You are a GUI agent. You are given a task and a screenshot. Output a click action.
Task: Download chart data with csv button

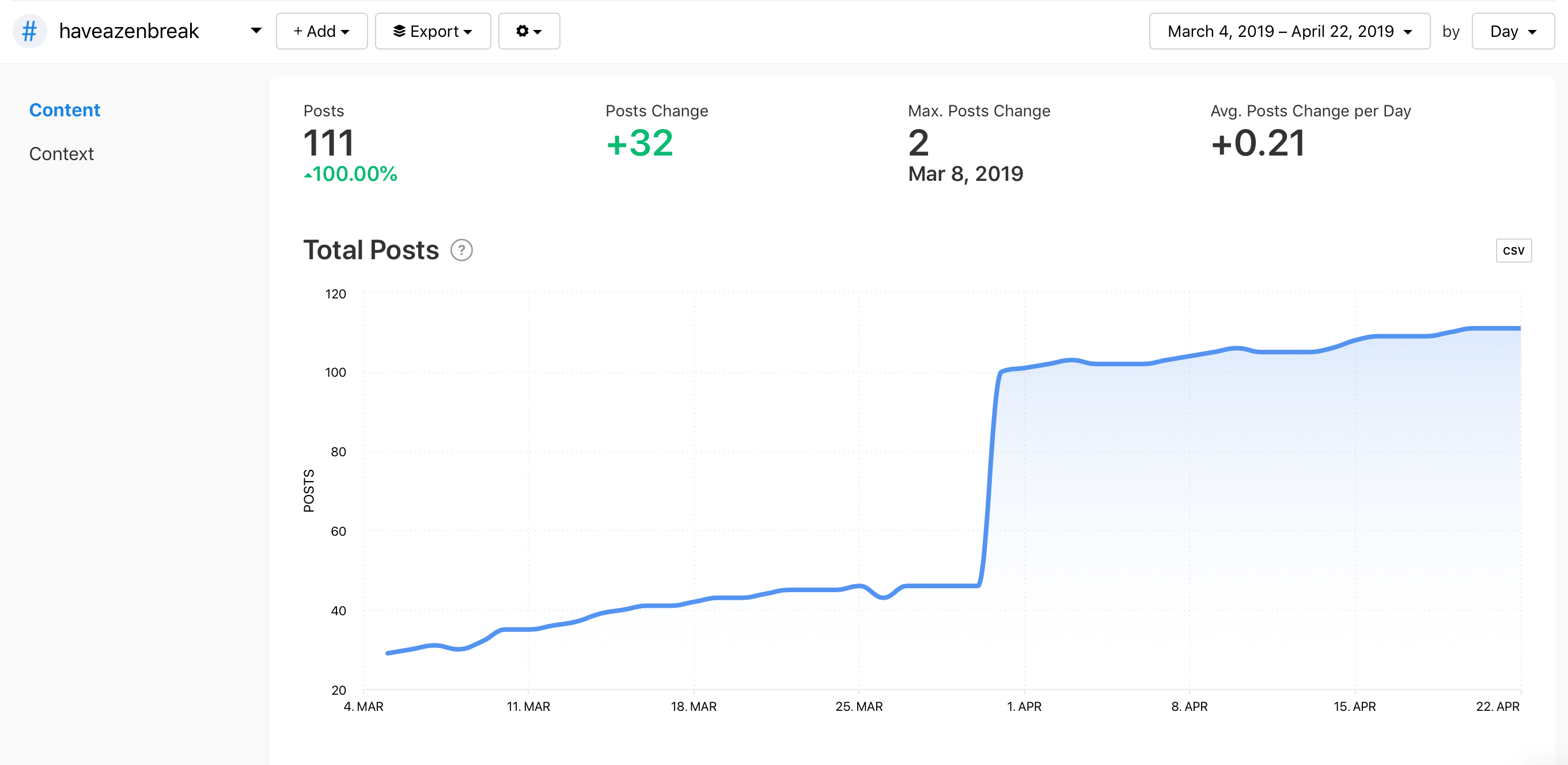[1513, 250]
